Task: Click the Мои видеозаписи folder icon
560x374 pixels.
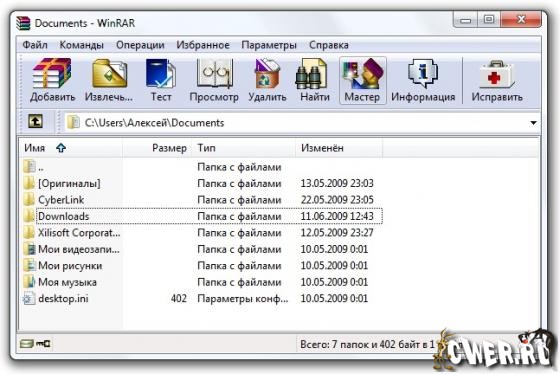Action: pos(29,249)
